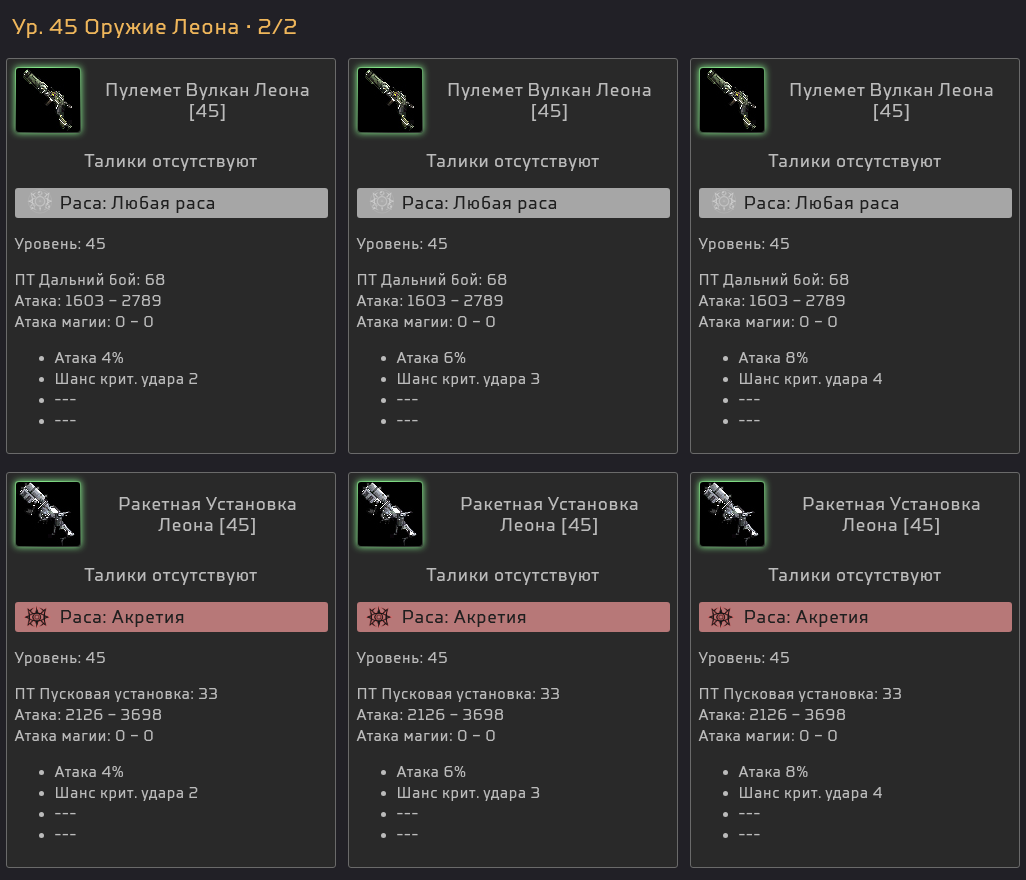The image size is (1026, 880).
Task: Click ПТ Дальний бой: 68 in the Вулкан Атака 6% card
Action: [x=432, y=280]
